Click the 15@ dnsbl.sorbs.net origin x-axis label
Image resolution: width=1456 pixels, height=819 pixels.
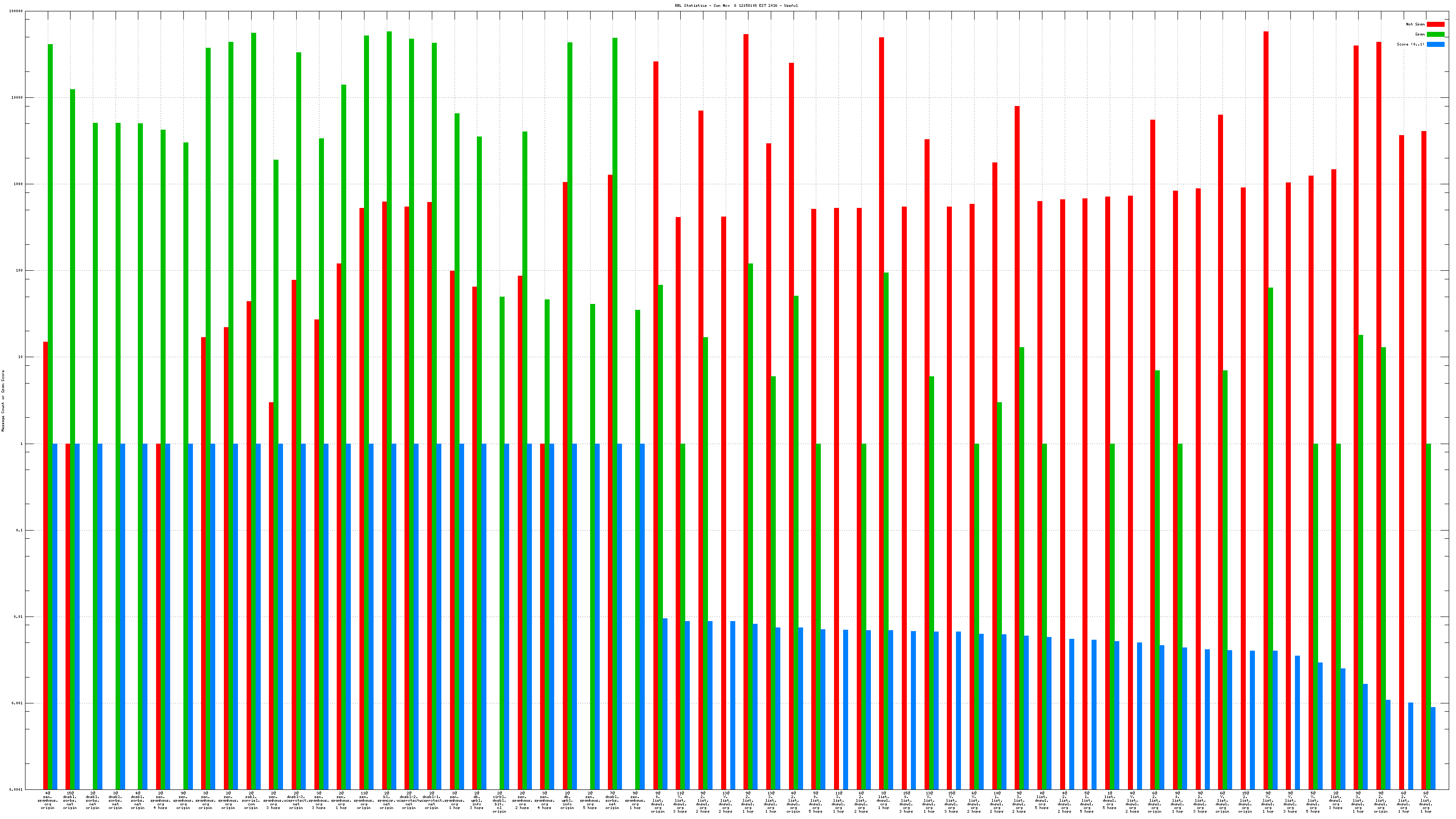coord(70,800)
